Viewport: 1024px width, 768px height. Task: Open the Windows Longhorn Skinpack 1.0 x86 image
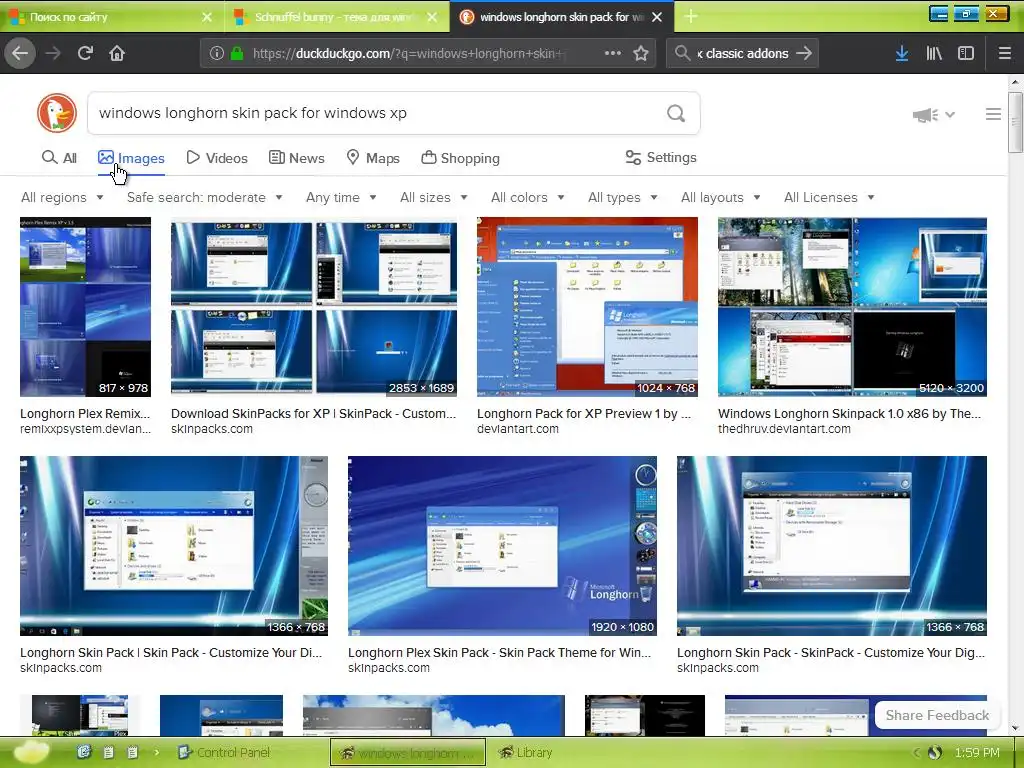coord(852,307)
